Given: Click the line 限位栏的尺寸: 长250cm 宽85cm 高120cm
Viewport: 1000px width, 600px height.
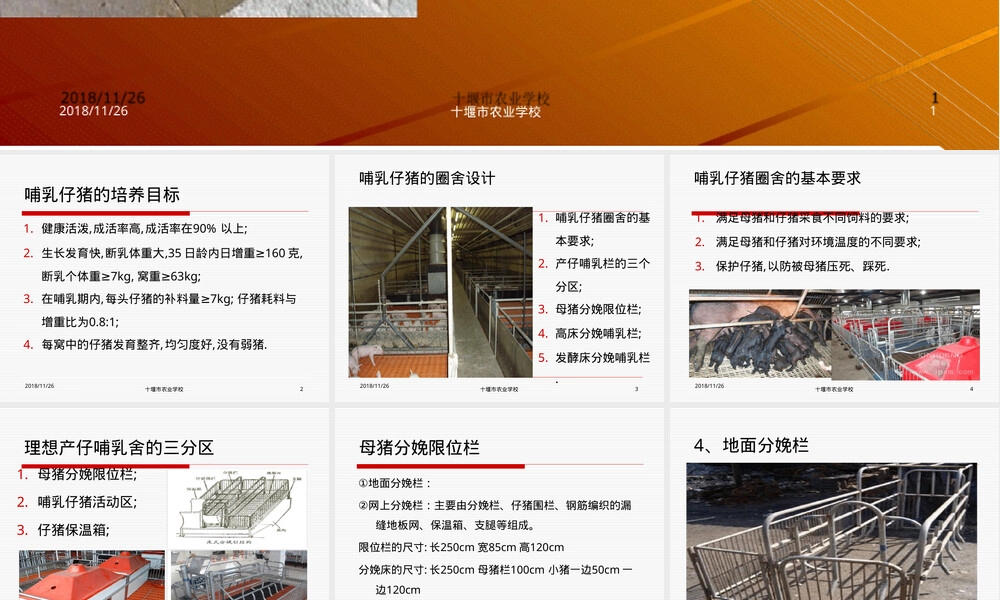Looking at the screenshot, I should 461,547.
